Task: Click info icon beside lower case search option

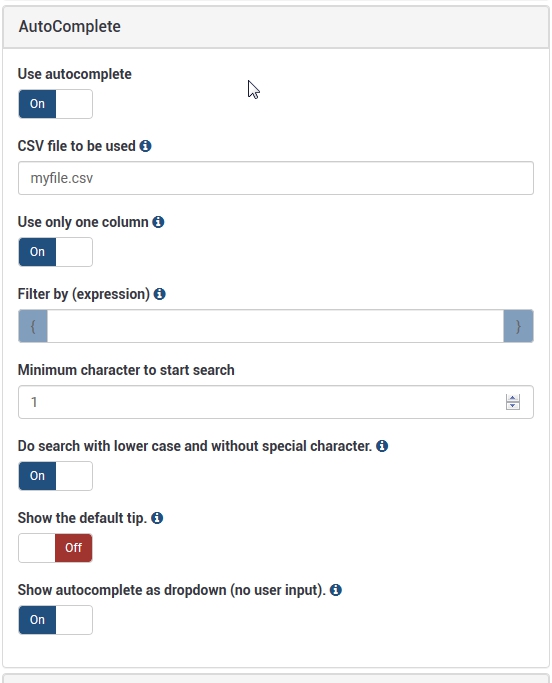Action: (x=382, y=446)
